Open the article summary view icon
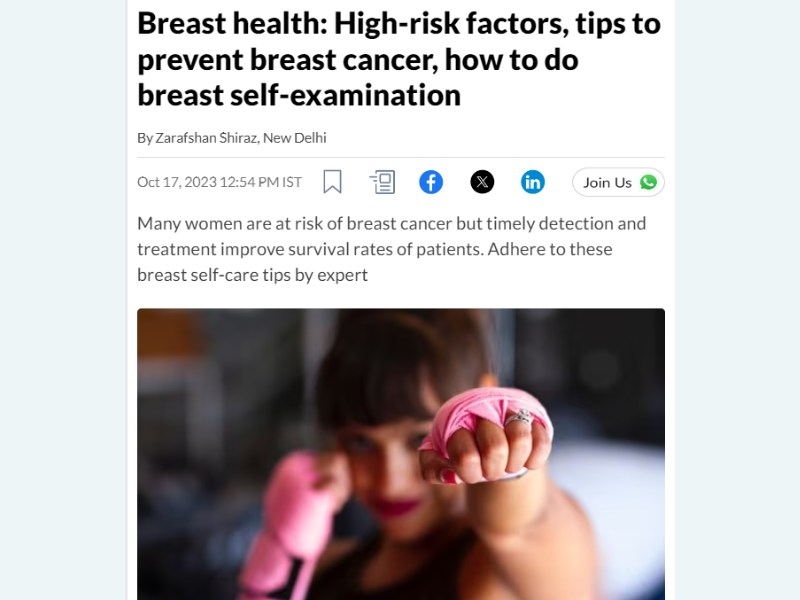This screenshot has width=800, height=600. (x=382, y=182)
